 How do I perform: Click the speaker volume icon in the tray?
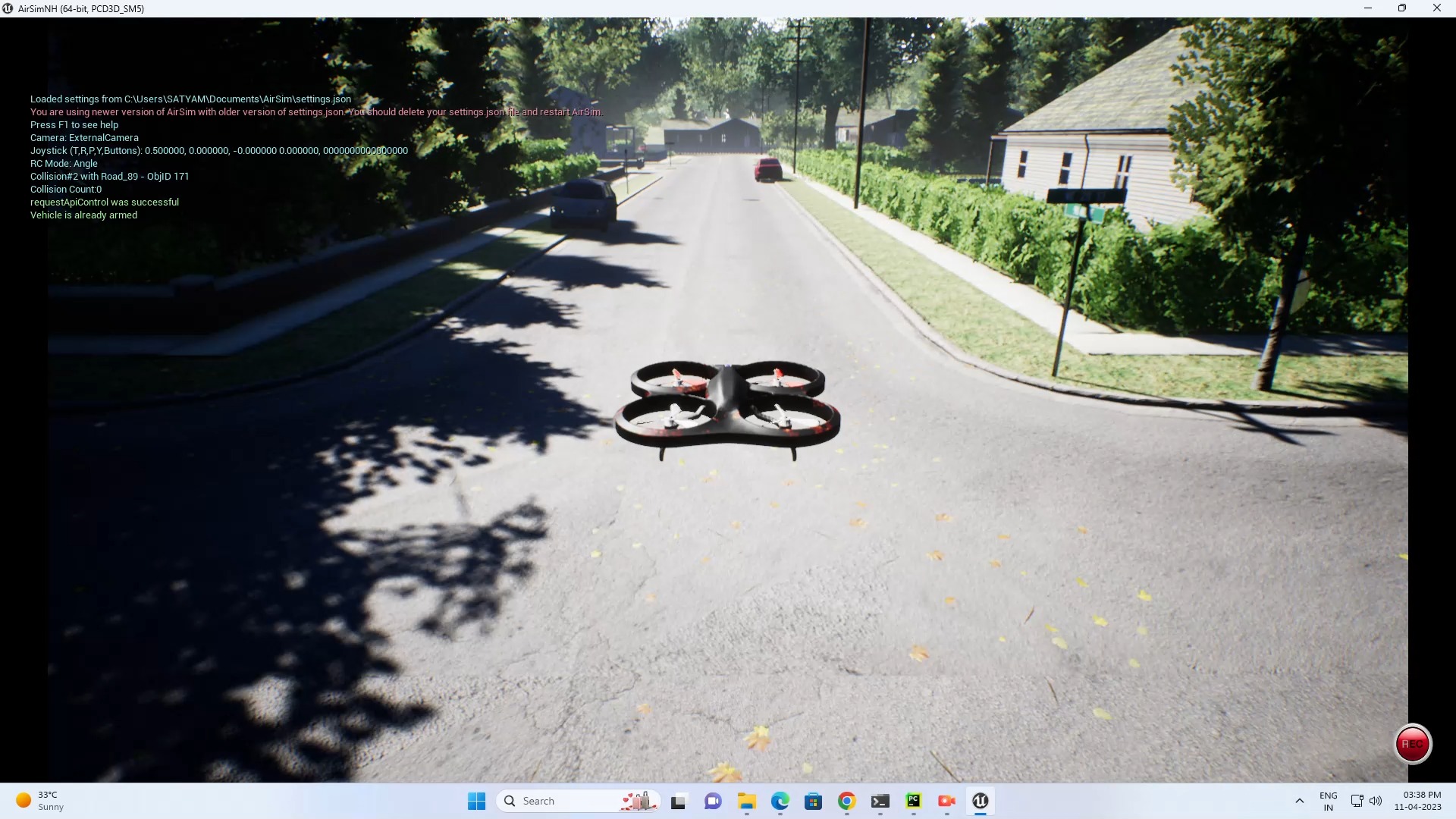pos(1376,802)
